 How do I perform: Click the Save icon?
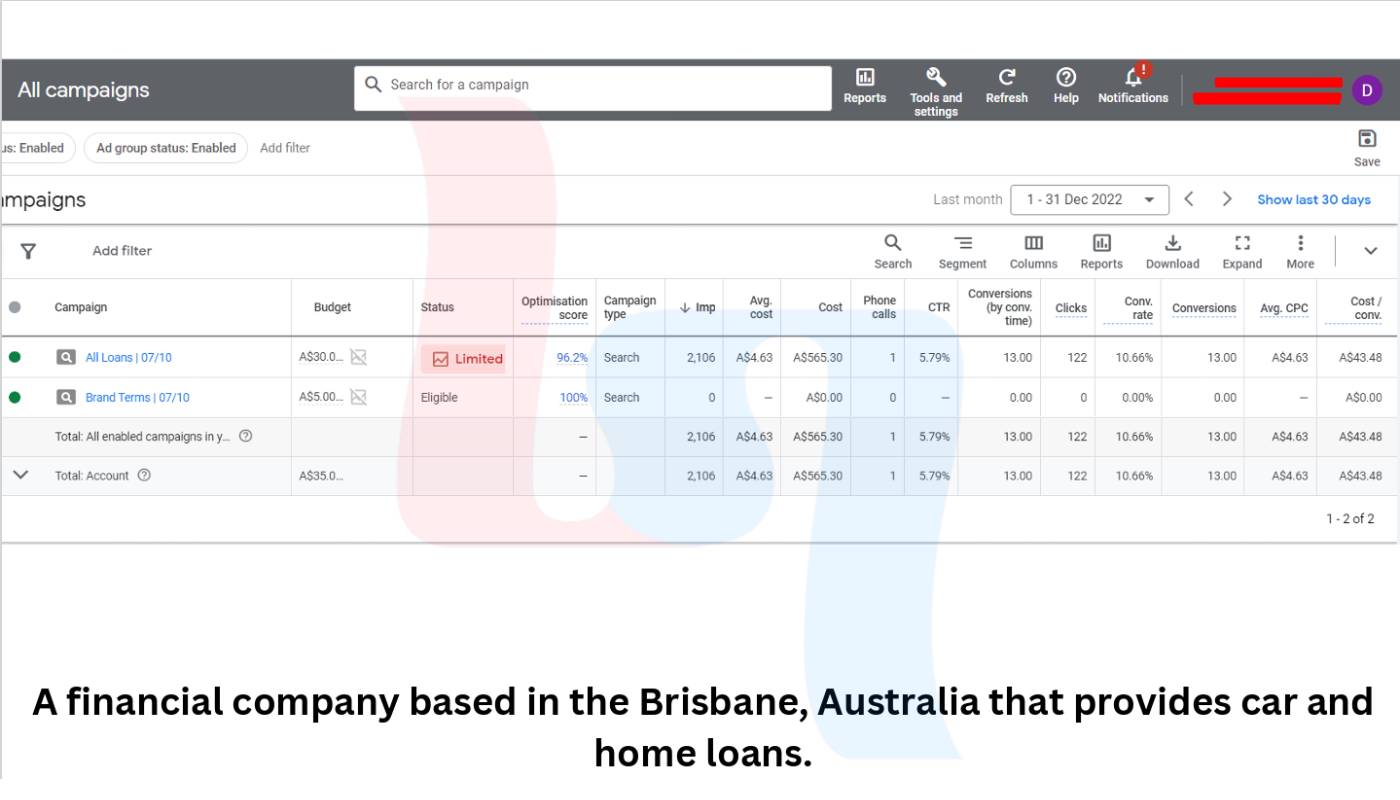pyautogui.click(x=1366, y=141)
